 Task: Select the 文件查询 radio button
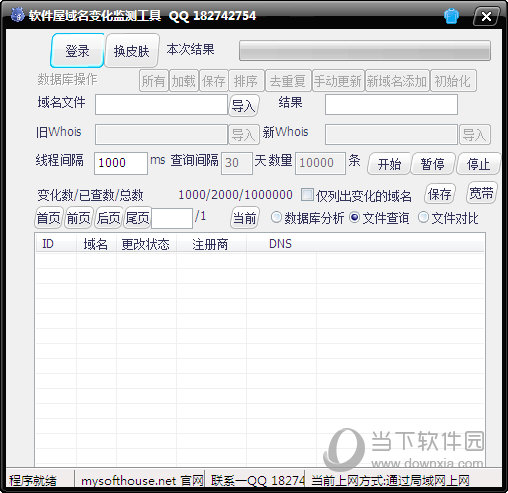point(355,218)
